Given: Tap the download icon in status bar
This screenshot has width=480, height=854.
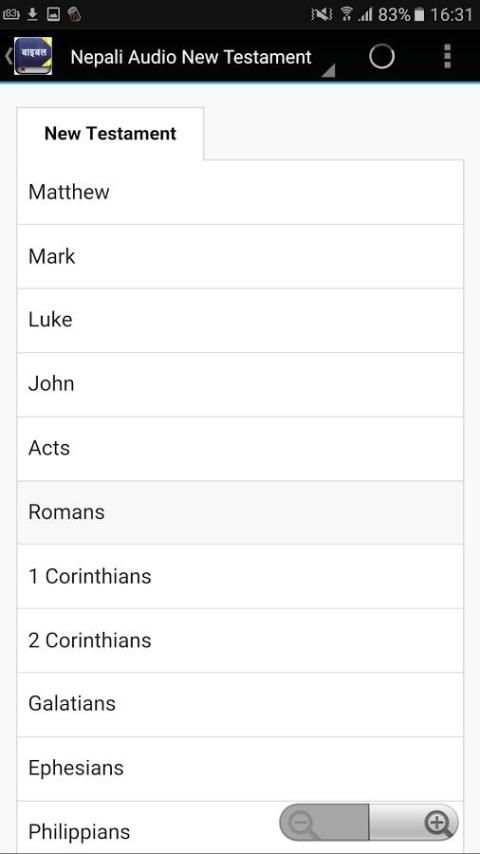Looking at the screenshot, I should click(33, 14).
